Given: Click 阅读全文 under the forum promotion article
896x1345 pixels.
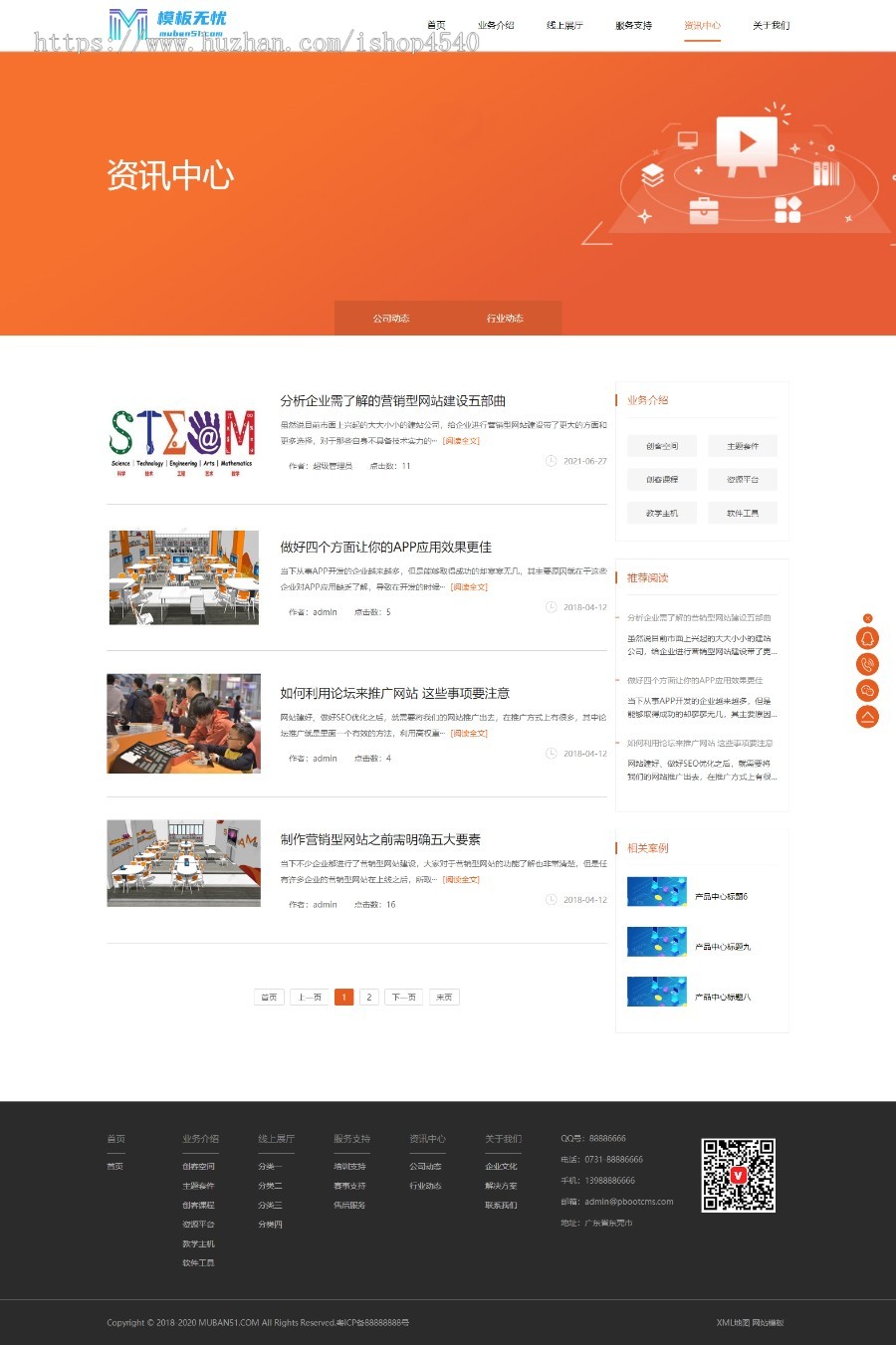Looking at the screenshot, I should click(469, 734).
